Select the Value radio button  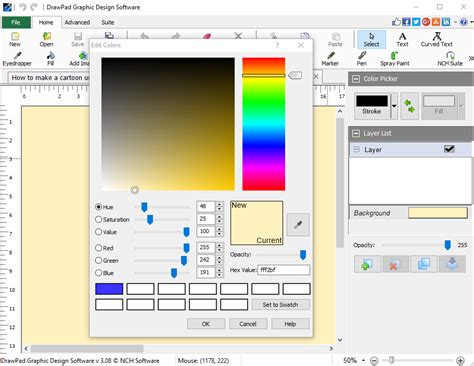click(x=98, y=232)
